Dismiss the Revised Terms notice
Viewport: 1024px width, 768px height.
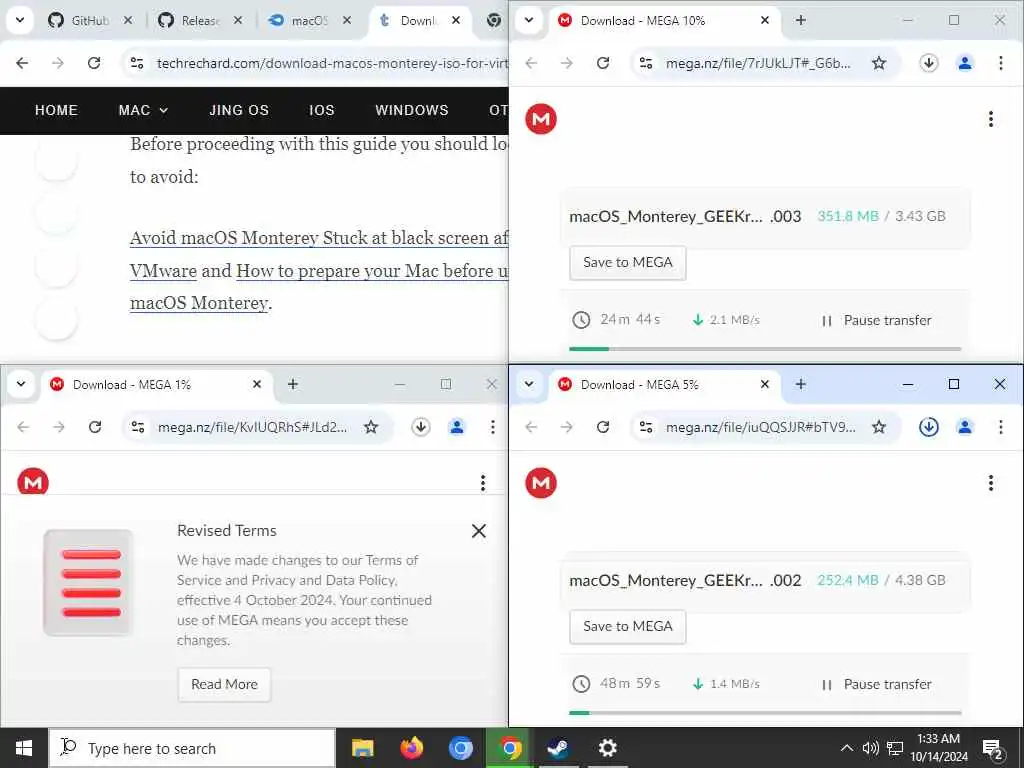(479, 531)
